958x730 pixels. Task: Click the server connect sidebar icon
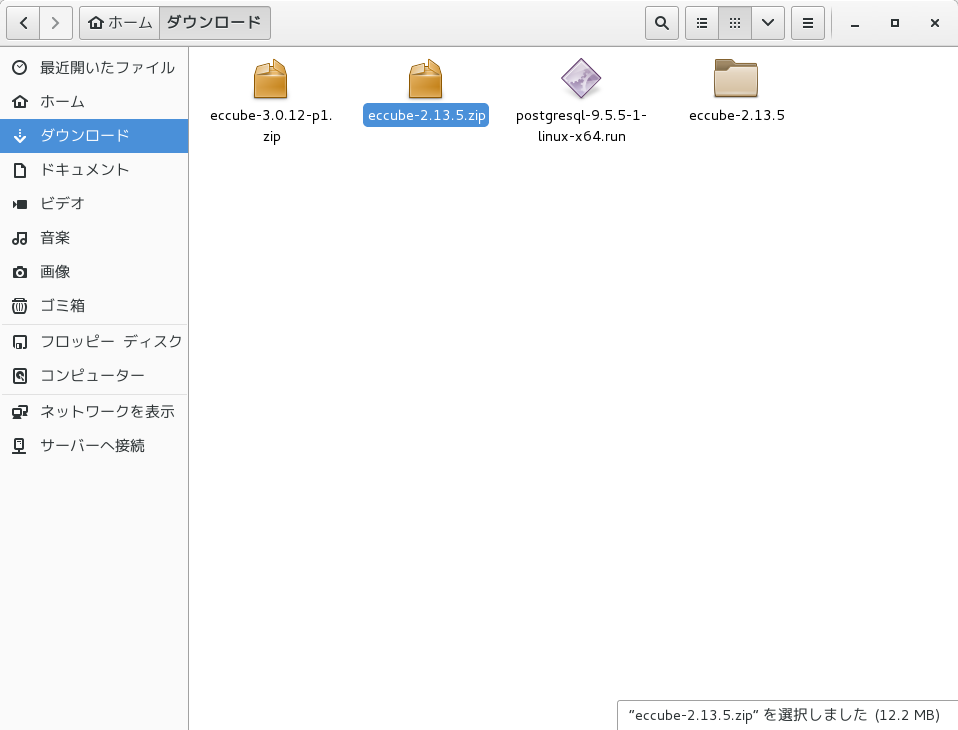[x=20, y=446]
